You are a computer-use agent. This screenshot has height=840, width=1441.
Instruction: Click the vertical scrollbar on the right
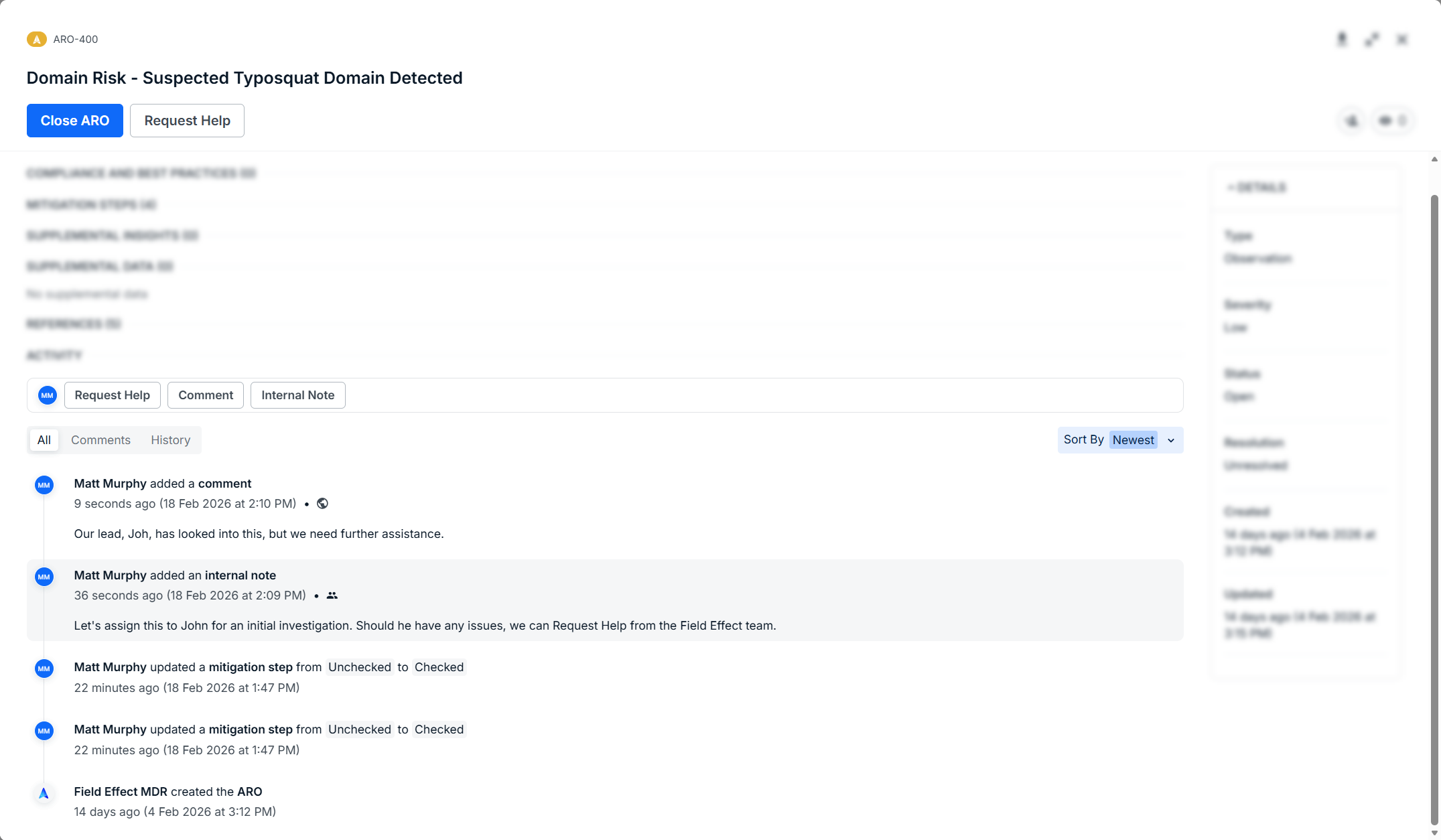point(1434,509)
